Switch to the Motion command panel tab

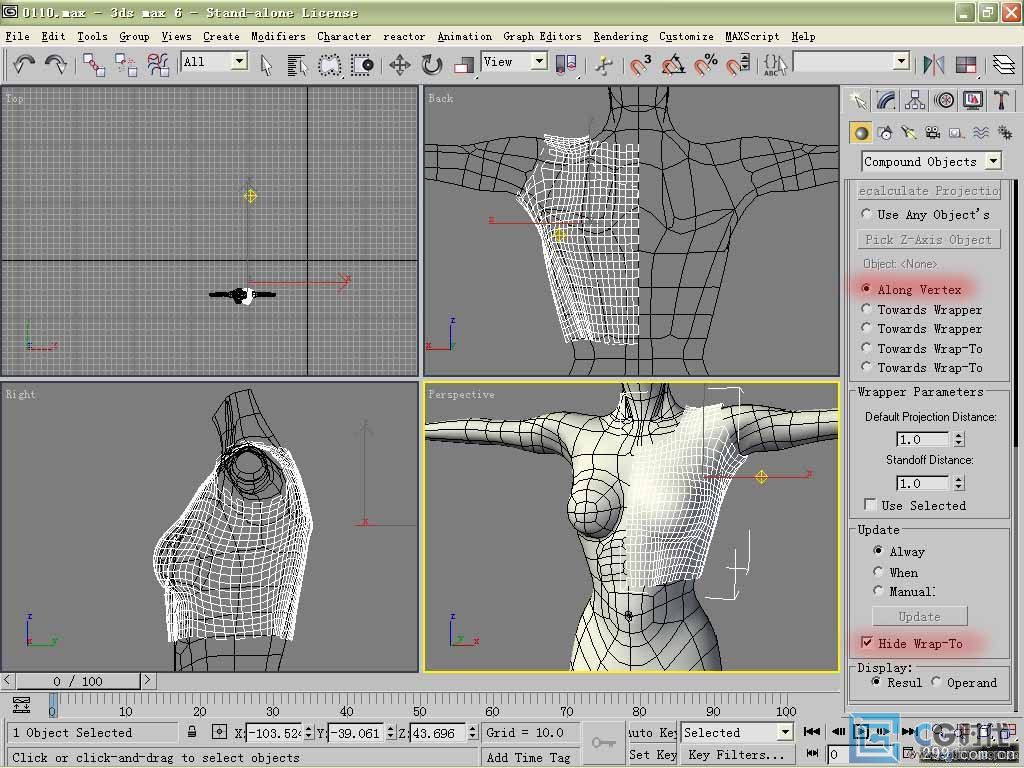pyautogui.click(x=944, y=100)
